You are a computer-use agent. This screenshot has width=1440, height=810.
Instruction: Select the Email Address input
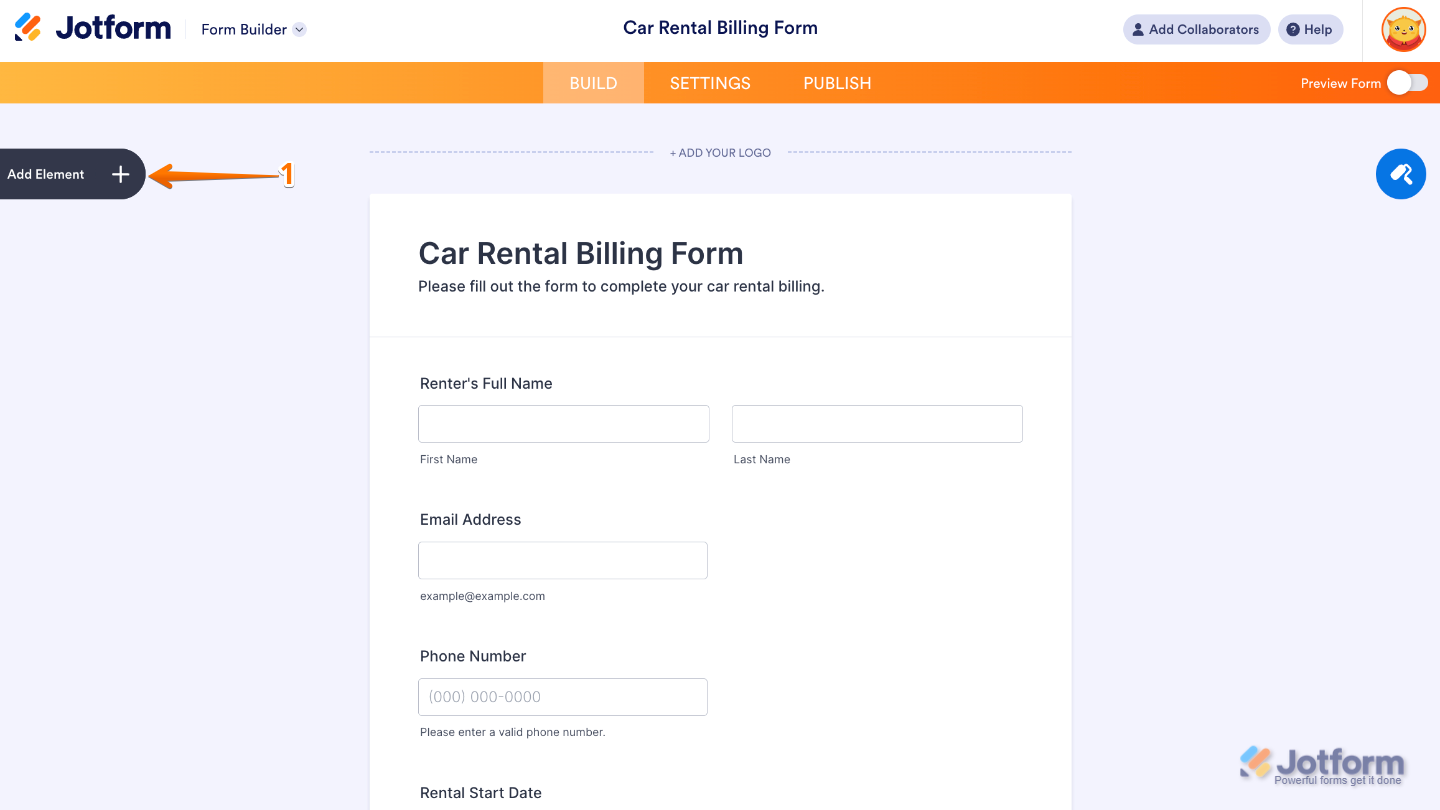click(x=562, y=560)
